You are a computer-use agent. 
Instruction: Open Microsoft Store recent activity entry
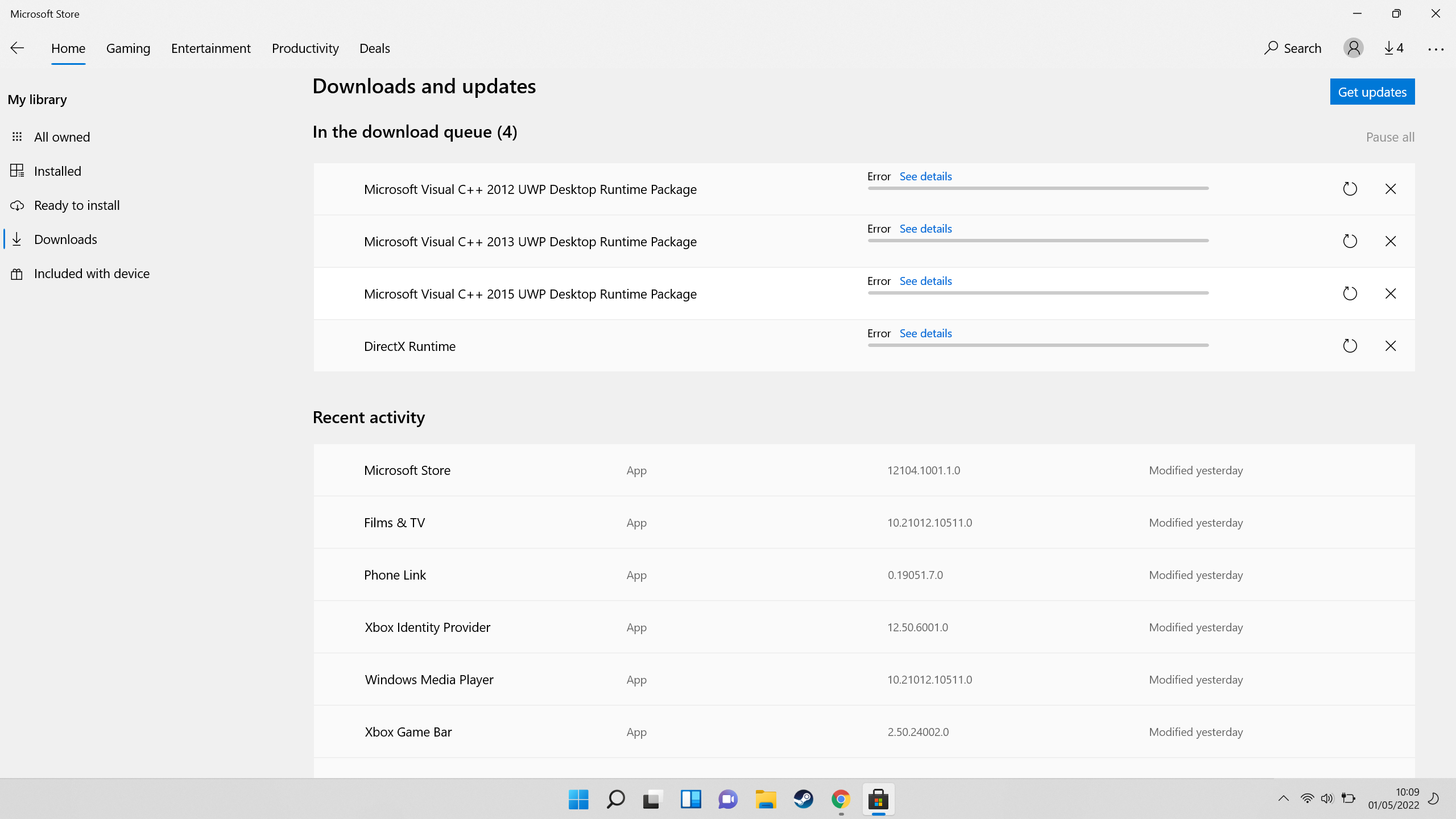point(864,470)
